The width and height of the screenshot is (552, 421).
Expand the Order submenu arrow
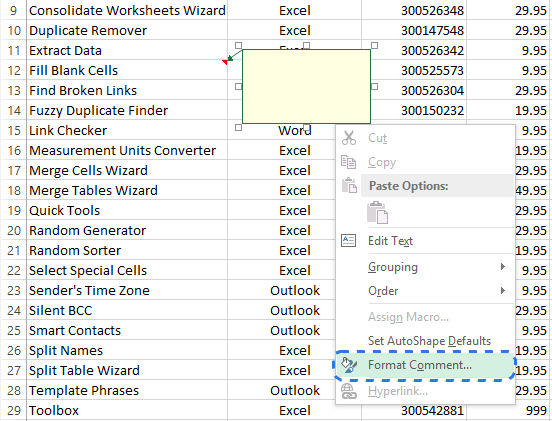(x=503, y=291)
